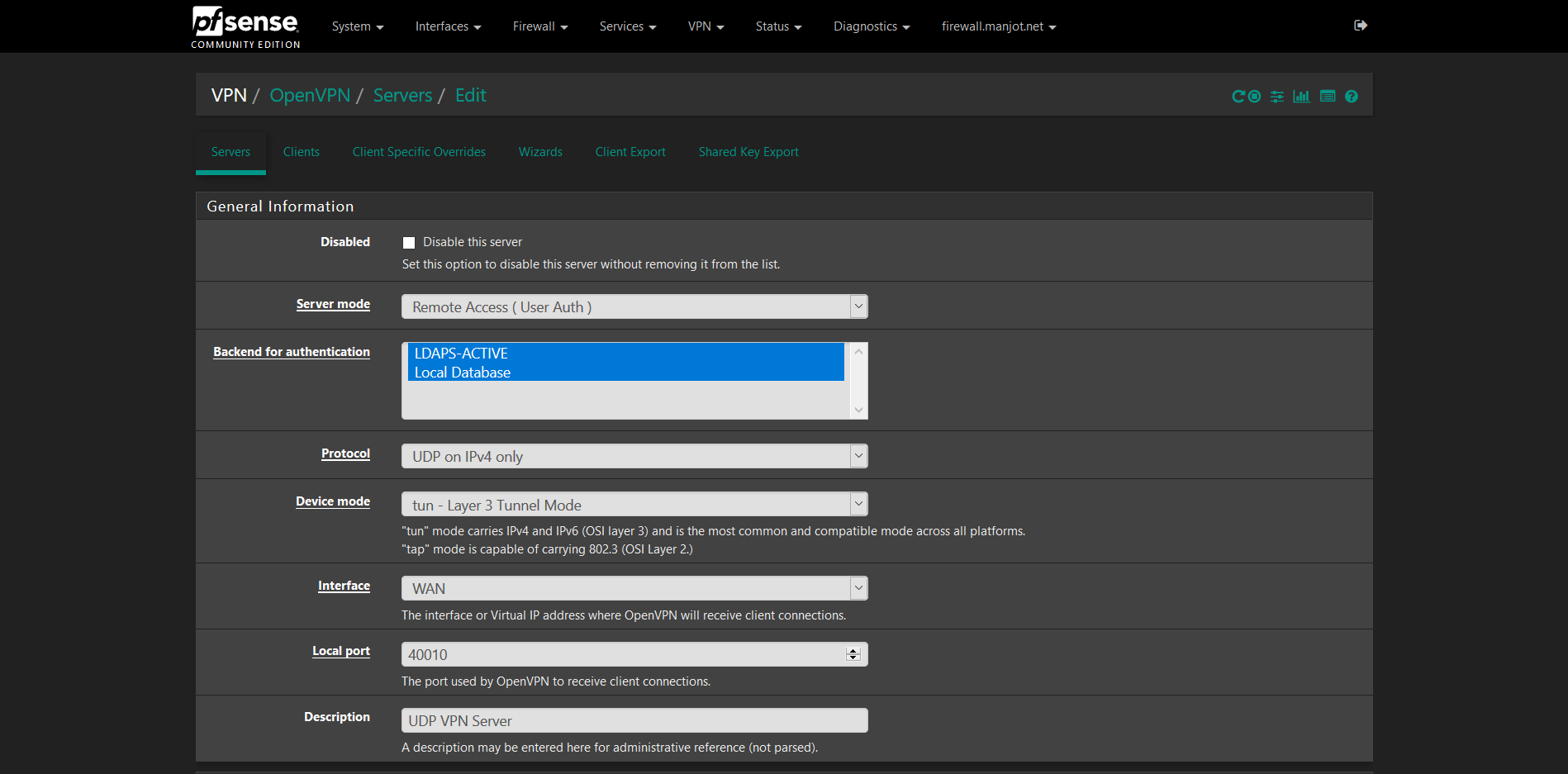Click the stop service icon

coord(1254,97)
